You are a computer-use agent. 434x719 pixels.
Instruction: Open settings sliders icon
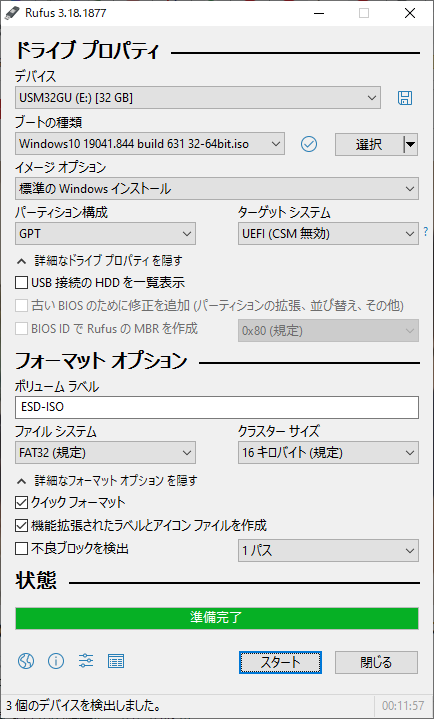pos(86,661)
